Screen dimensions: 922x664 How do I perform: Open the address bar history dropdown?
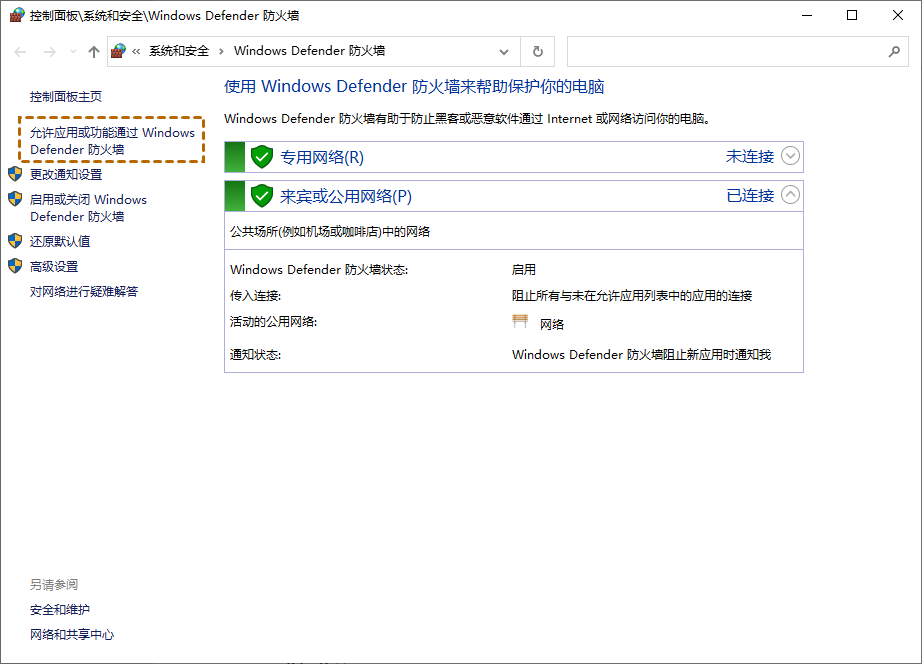click(504, 51)
